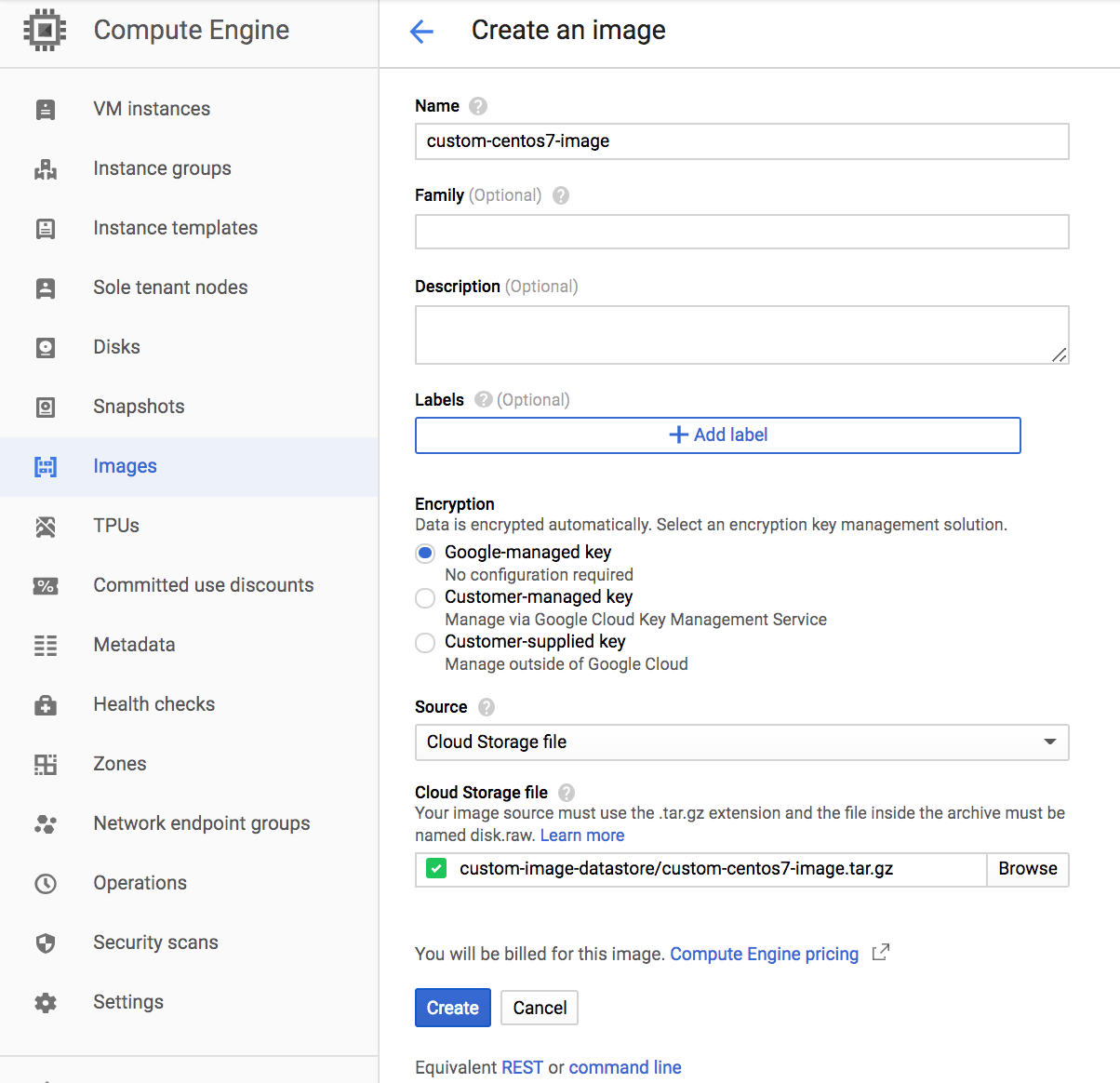The image size is (1120, 1083).
Task: Open Compute Engine pricing link
Action: (765, 954)
